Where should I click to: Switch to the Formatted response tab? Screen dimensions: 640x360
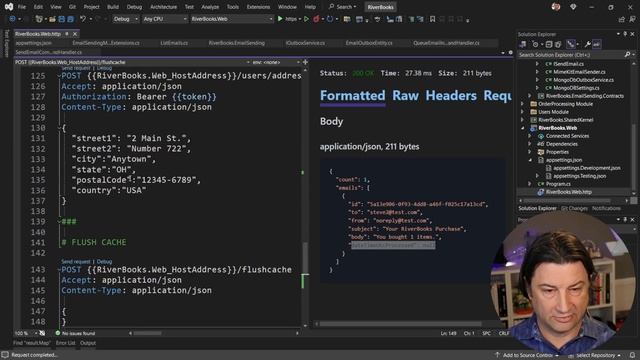[x=353, y=96]
